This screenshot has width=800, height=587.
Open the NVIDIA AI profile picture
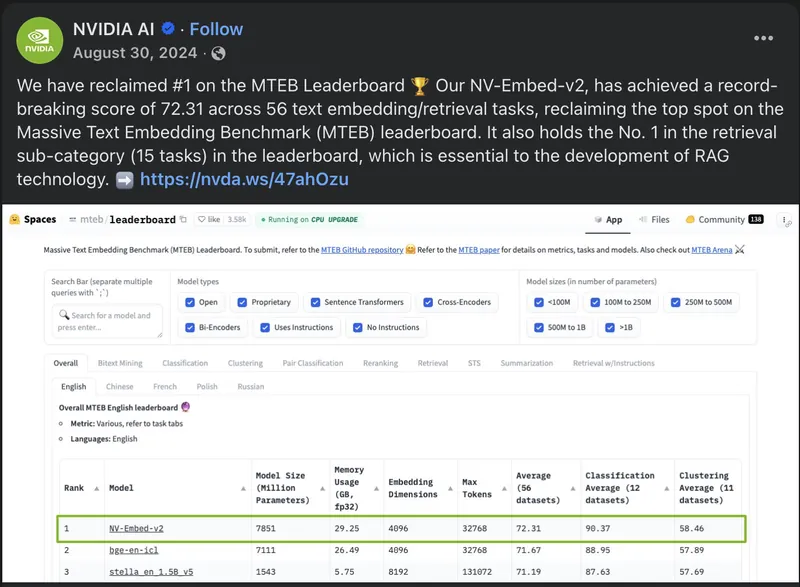(40, 40)
